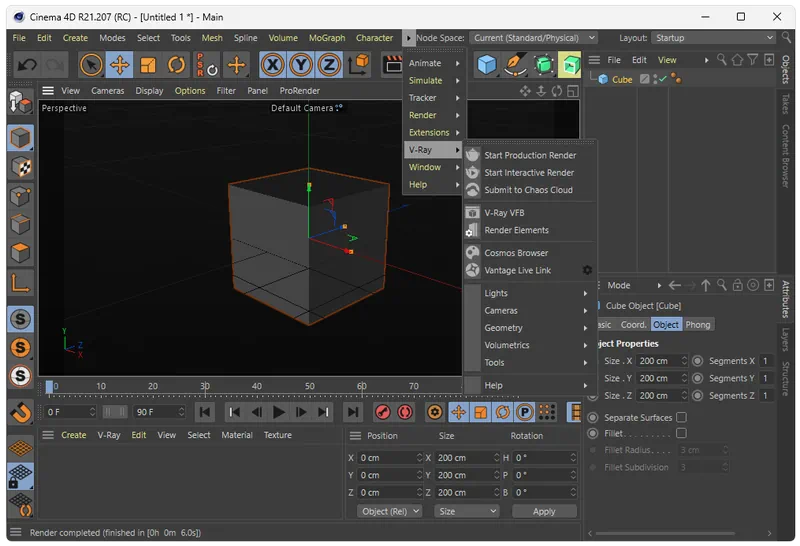Expand the Cameras submenu in V-Ray menu
The image size is (800, 546).
(531, 310)
